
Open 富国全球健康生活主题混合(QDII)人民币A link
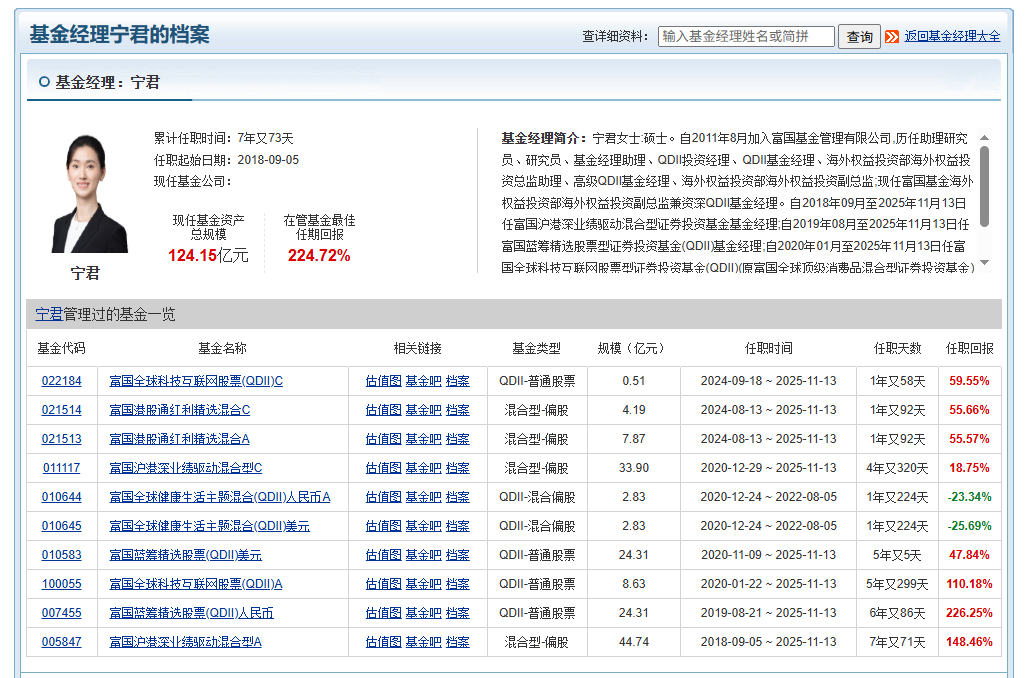click(220, 497)
